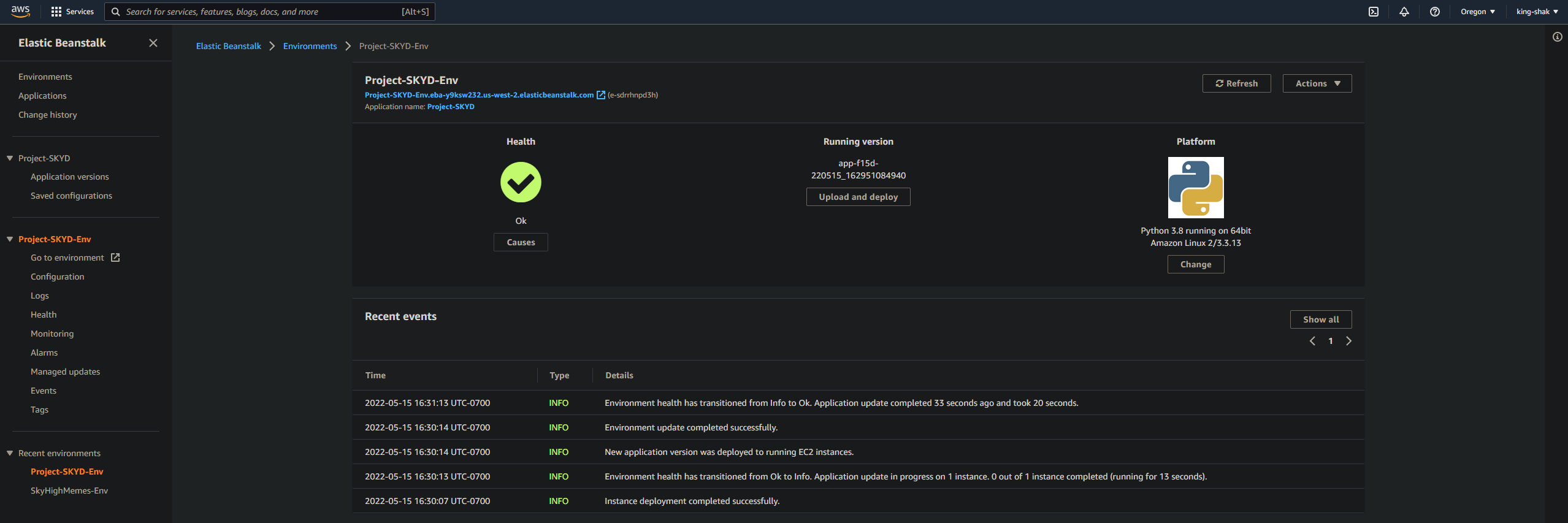
Task: Focus the AWS services search field
Action: coord(270,12)
